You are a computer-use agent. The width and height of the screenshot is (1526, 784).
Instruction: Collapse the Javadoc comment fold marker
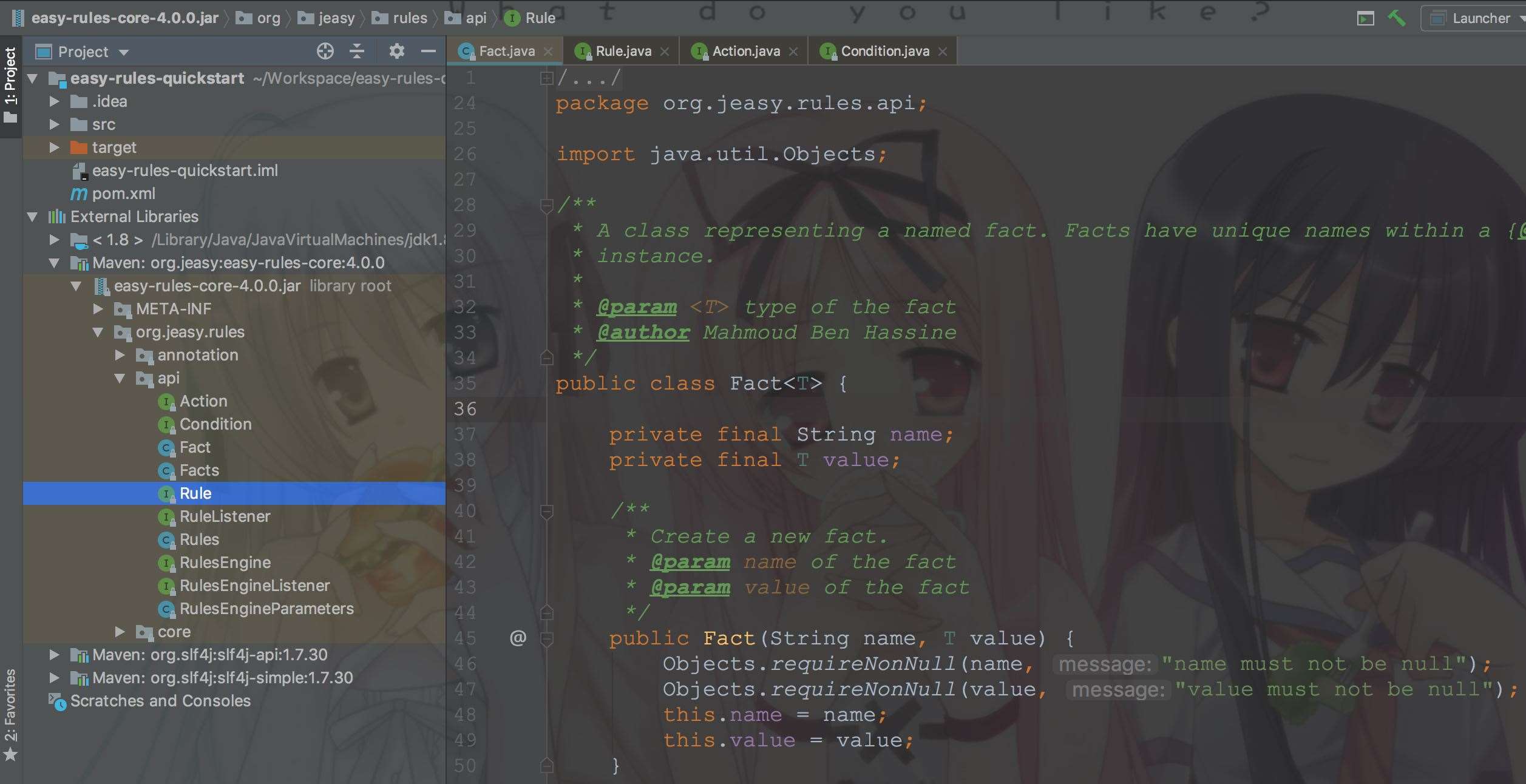point(546,205)
